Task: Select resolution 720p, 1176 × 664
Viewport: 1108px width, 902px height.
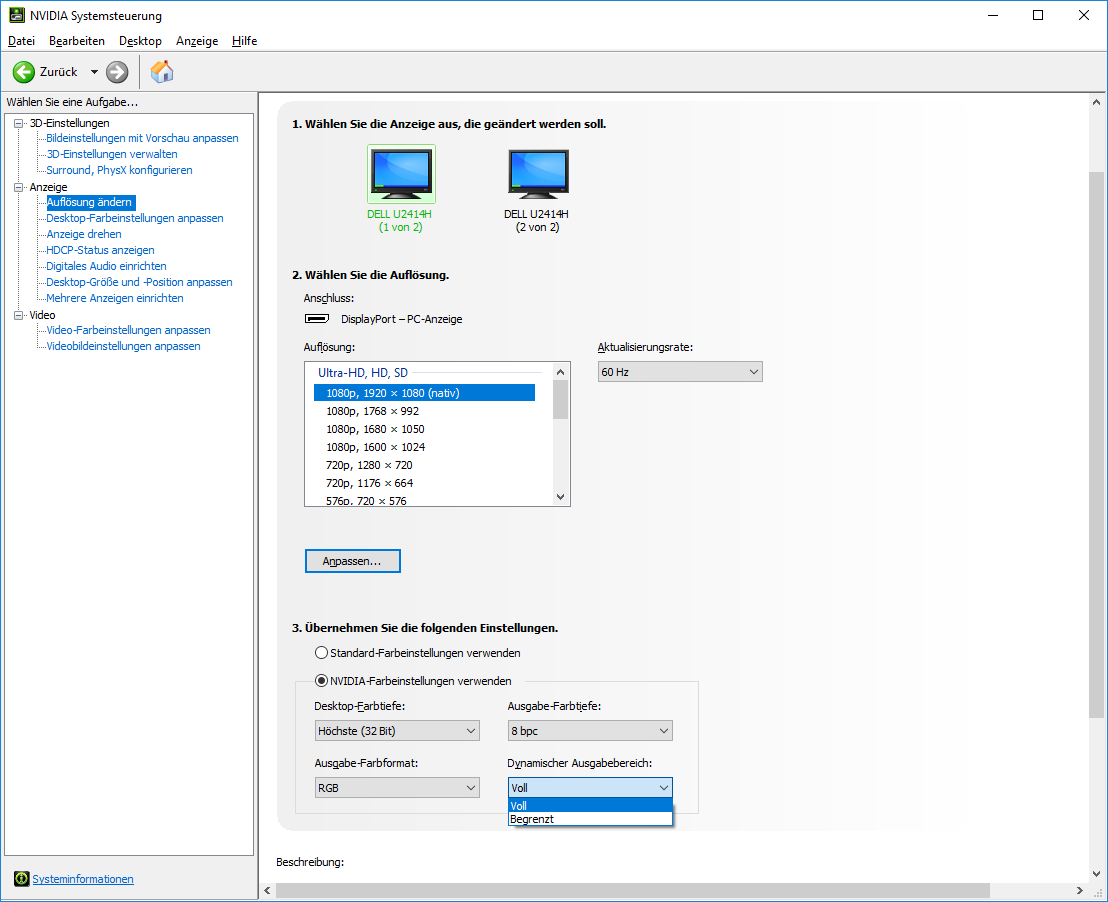Action: coord(424,483)
